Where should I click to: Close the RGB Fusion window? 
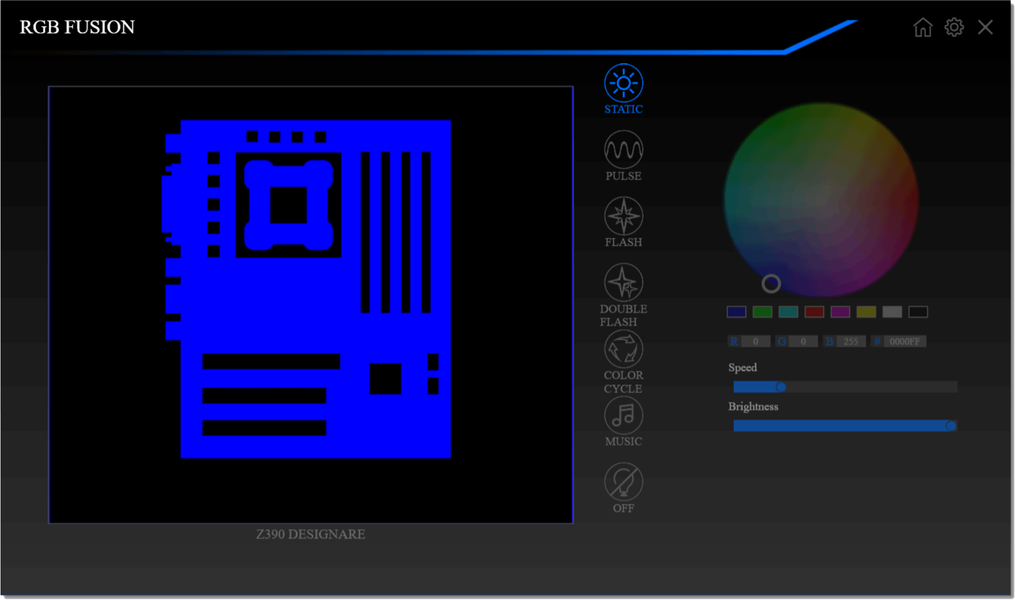(985, 27)
